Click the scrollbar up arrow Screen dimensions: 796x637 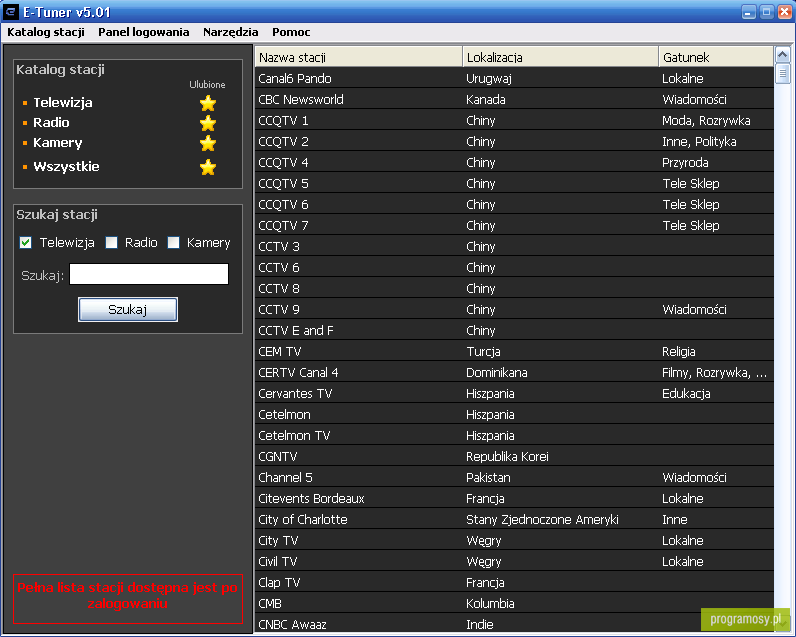(783, 54)
